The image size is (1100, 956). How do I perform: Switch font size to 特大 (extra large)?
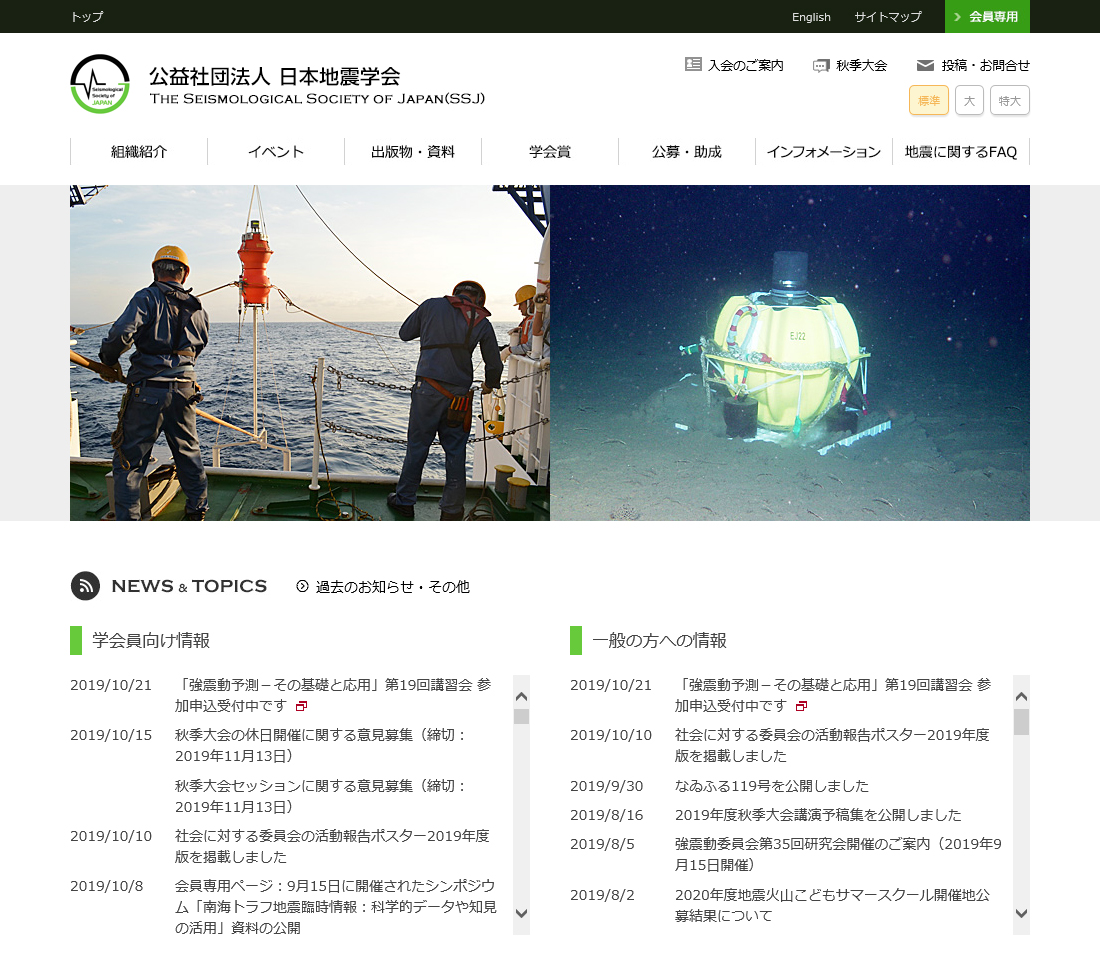point(1009,100)
